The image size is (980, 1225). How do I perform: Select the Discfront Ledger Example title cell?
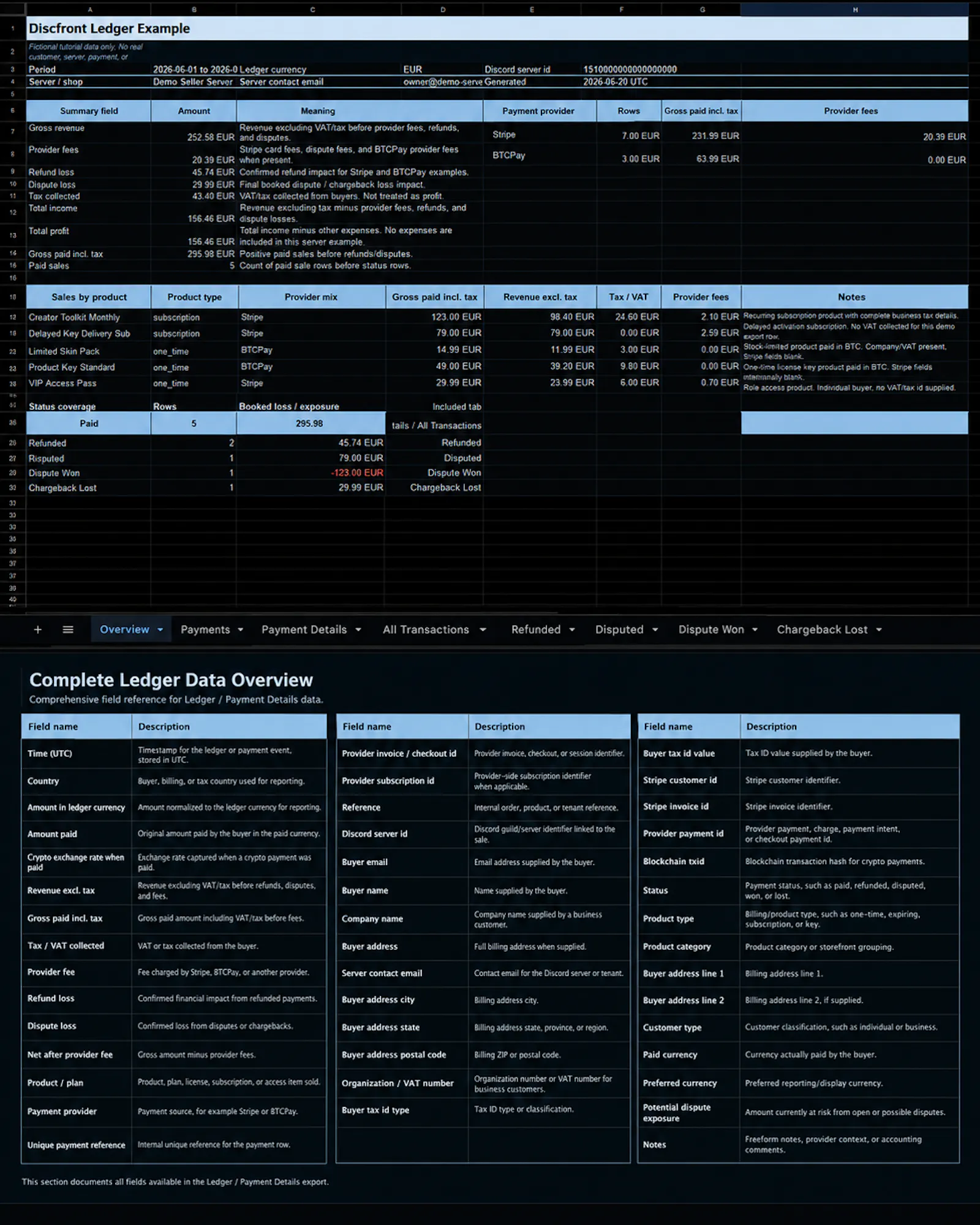point(497,28)
